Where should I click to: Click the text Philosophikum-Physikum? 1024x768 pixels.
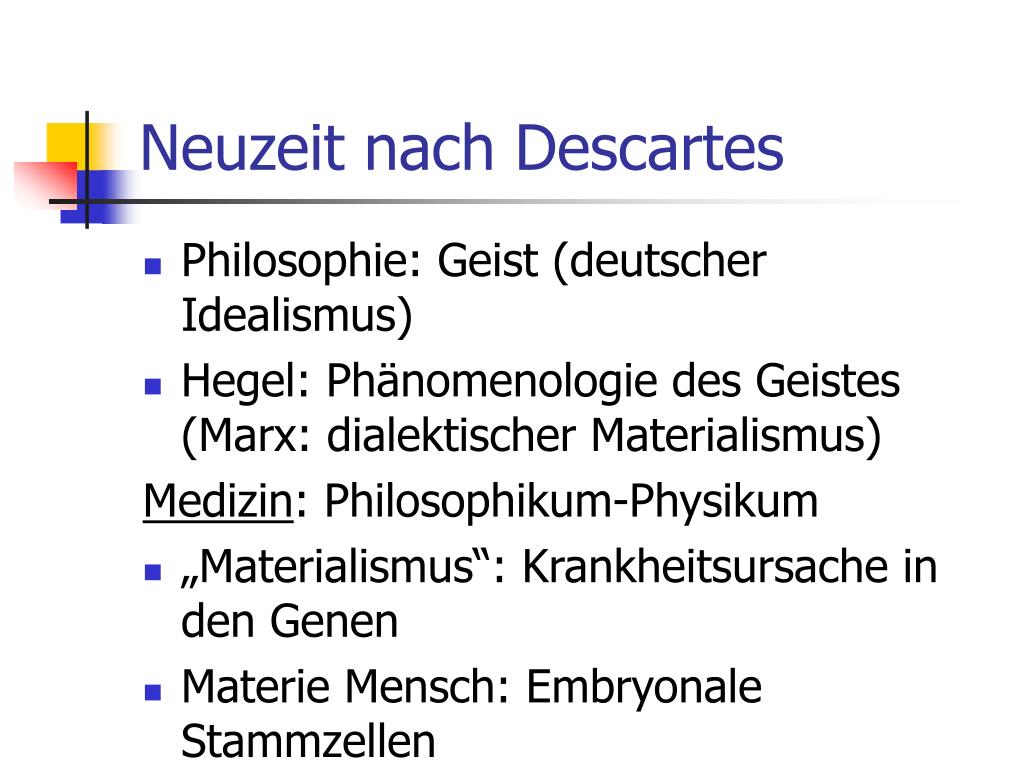tap(571, 502)
